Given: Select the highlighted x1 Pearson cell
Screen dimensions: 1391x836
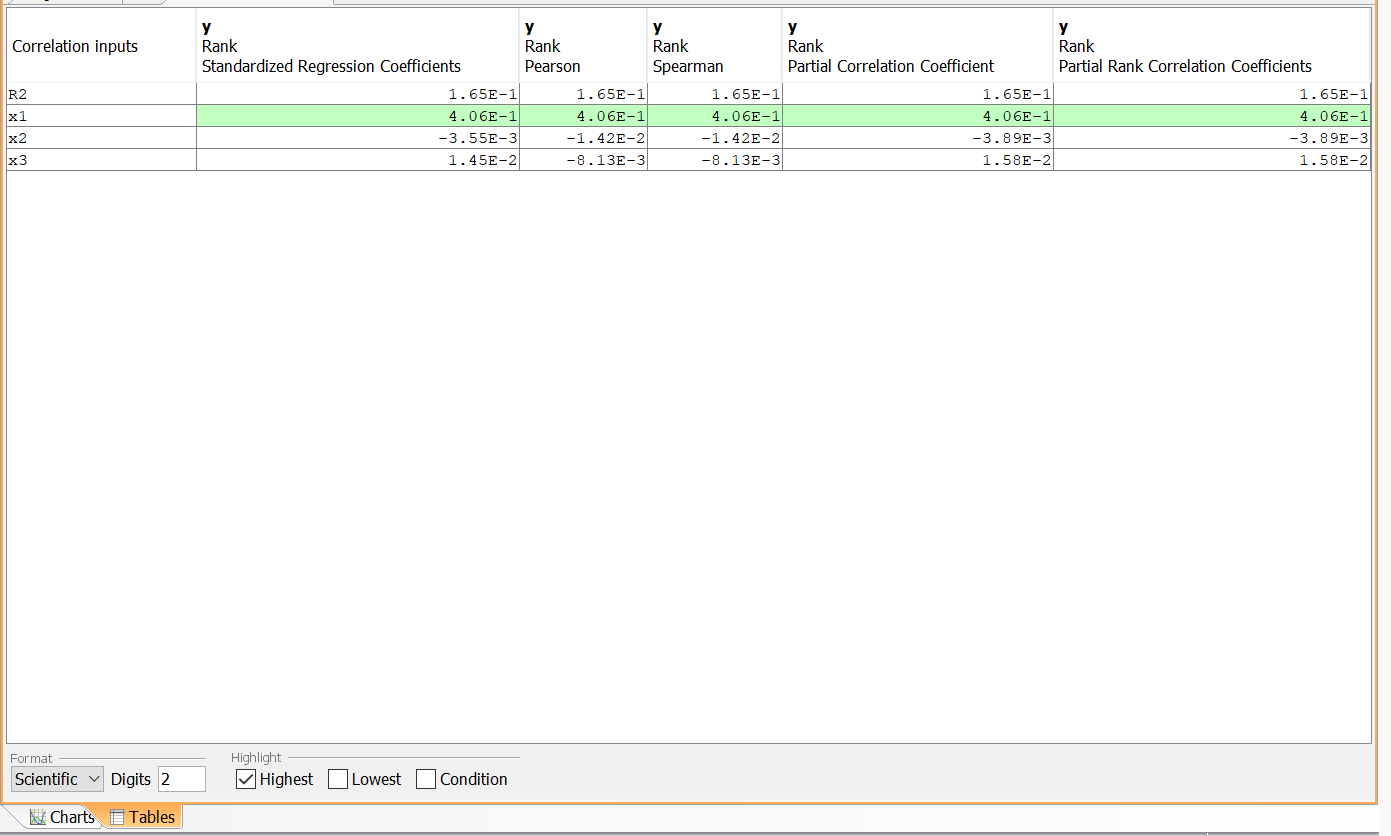Looking at the screenshot, I should (584, 116).
